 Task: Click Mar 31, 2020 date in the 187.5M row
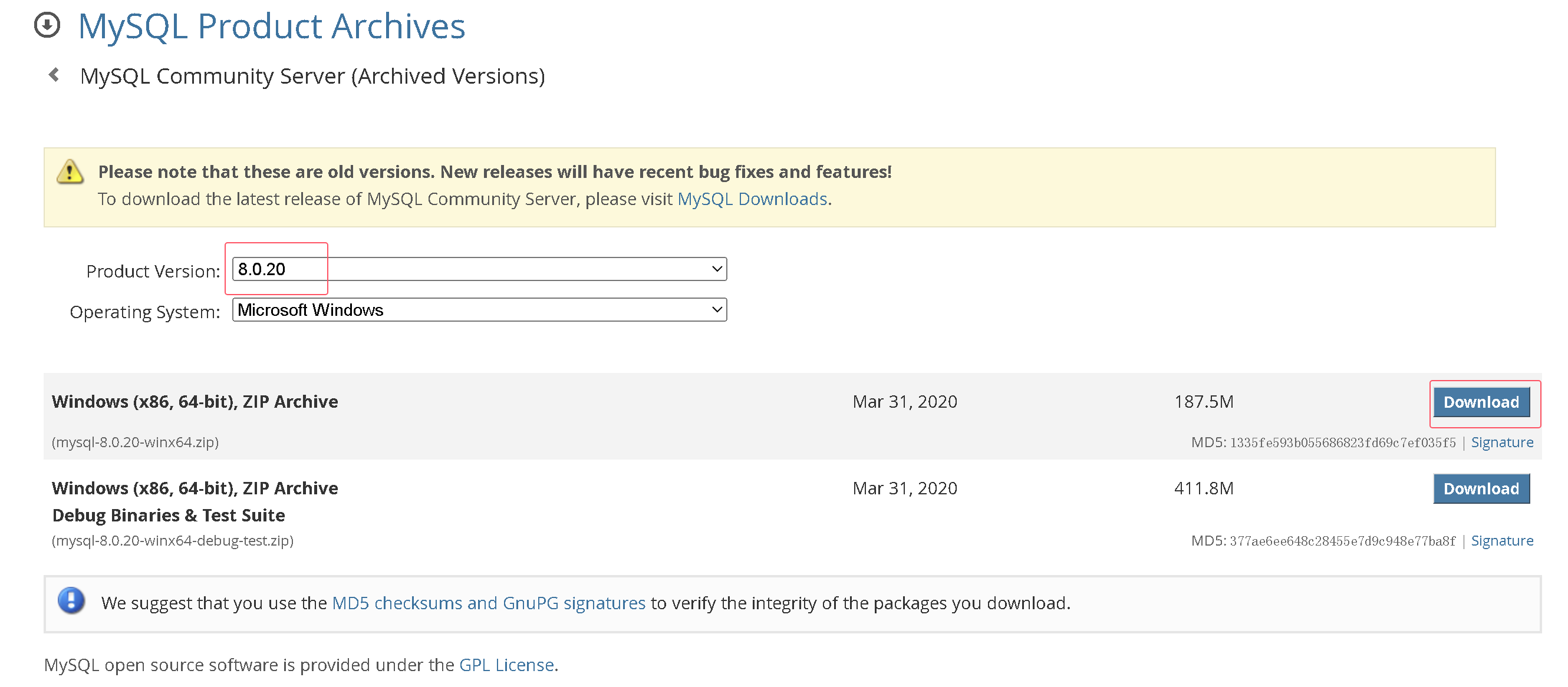click(x=904, y=402)
